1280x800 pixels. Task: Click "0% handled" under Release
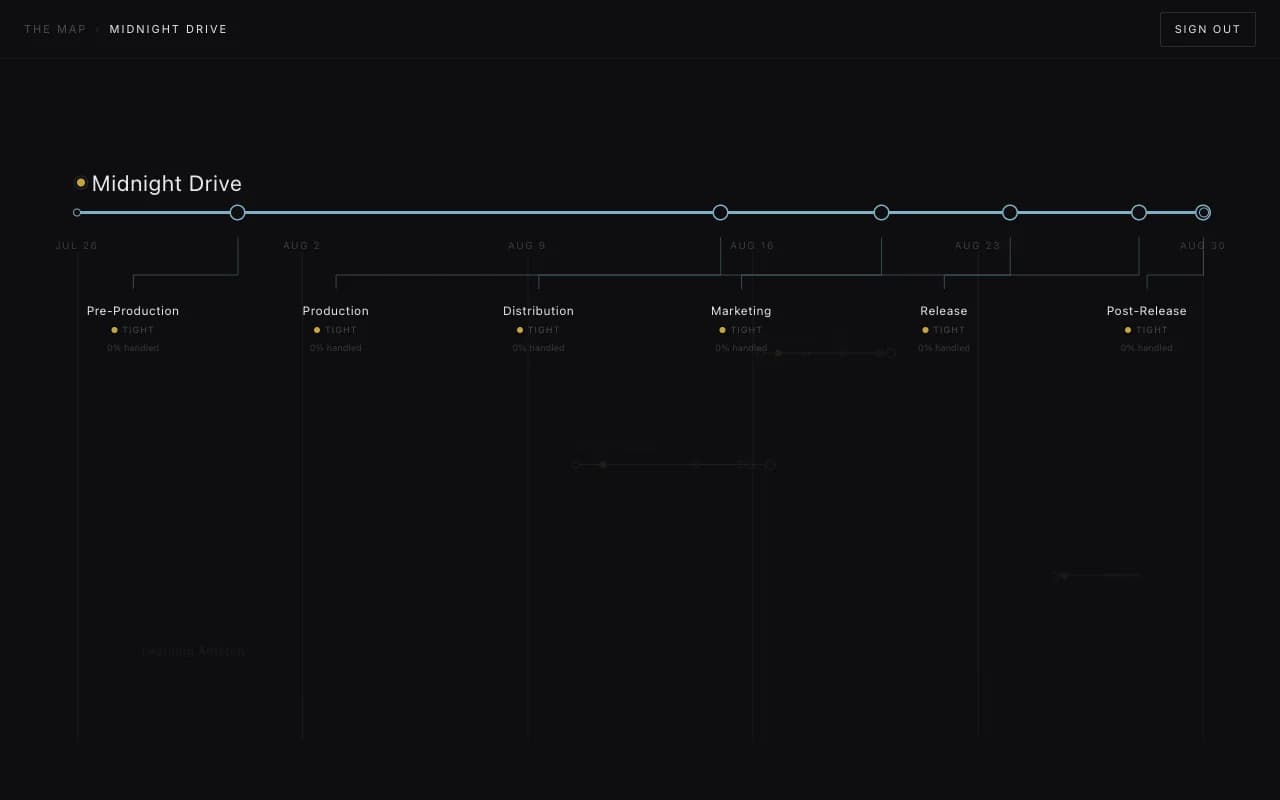pyautogui.click(x=944, y=348)
